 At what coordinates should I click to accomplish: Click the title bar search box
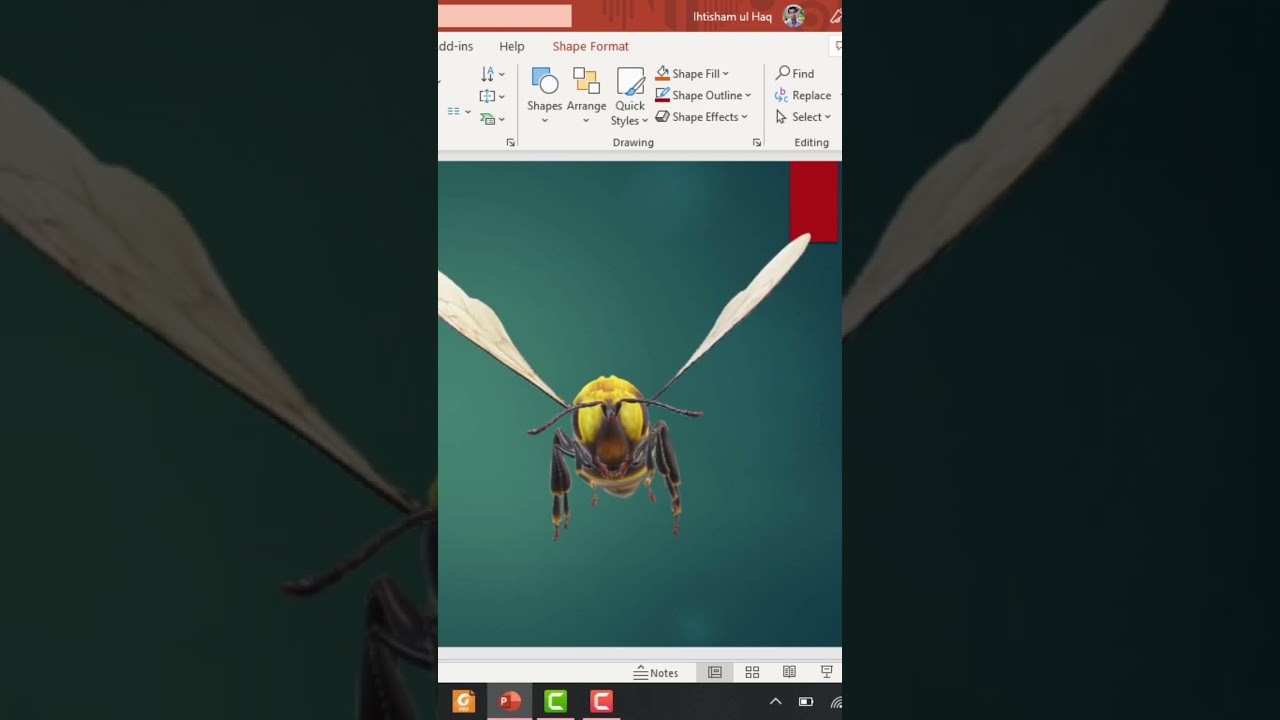pyautogui.click(x=505, y=16)
